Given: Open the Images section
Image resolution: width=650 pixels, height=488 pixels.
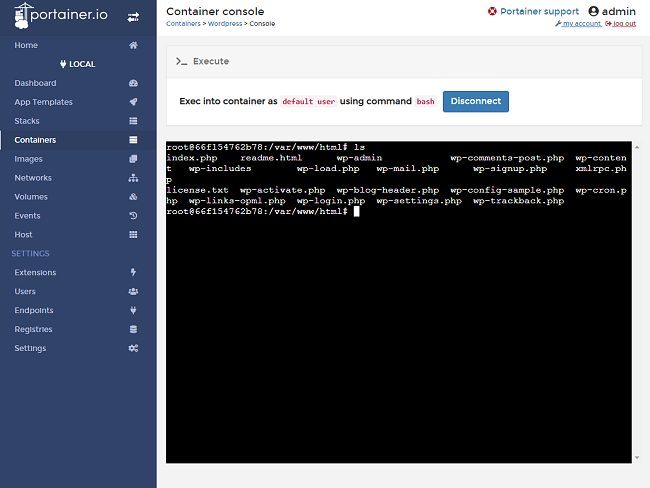Looking at the screenshot, I should click(x=78, y=159).
